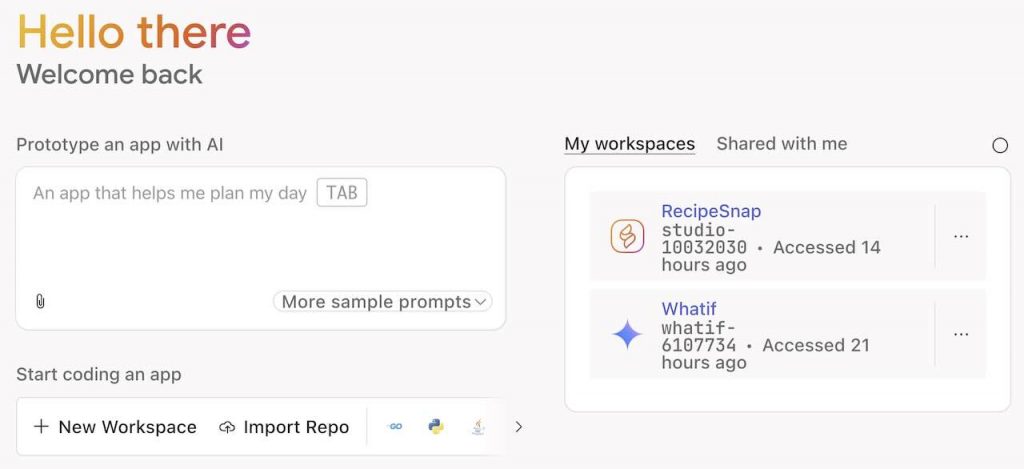This screenshot has height=469, width=1024.
Task: Click the Import Repo button
Action: pos(284,427)
